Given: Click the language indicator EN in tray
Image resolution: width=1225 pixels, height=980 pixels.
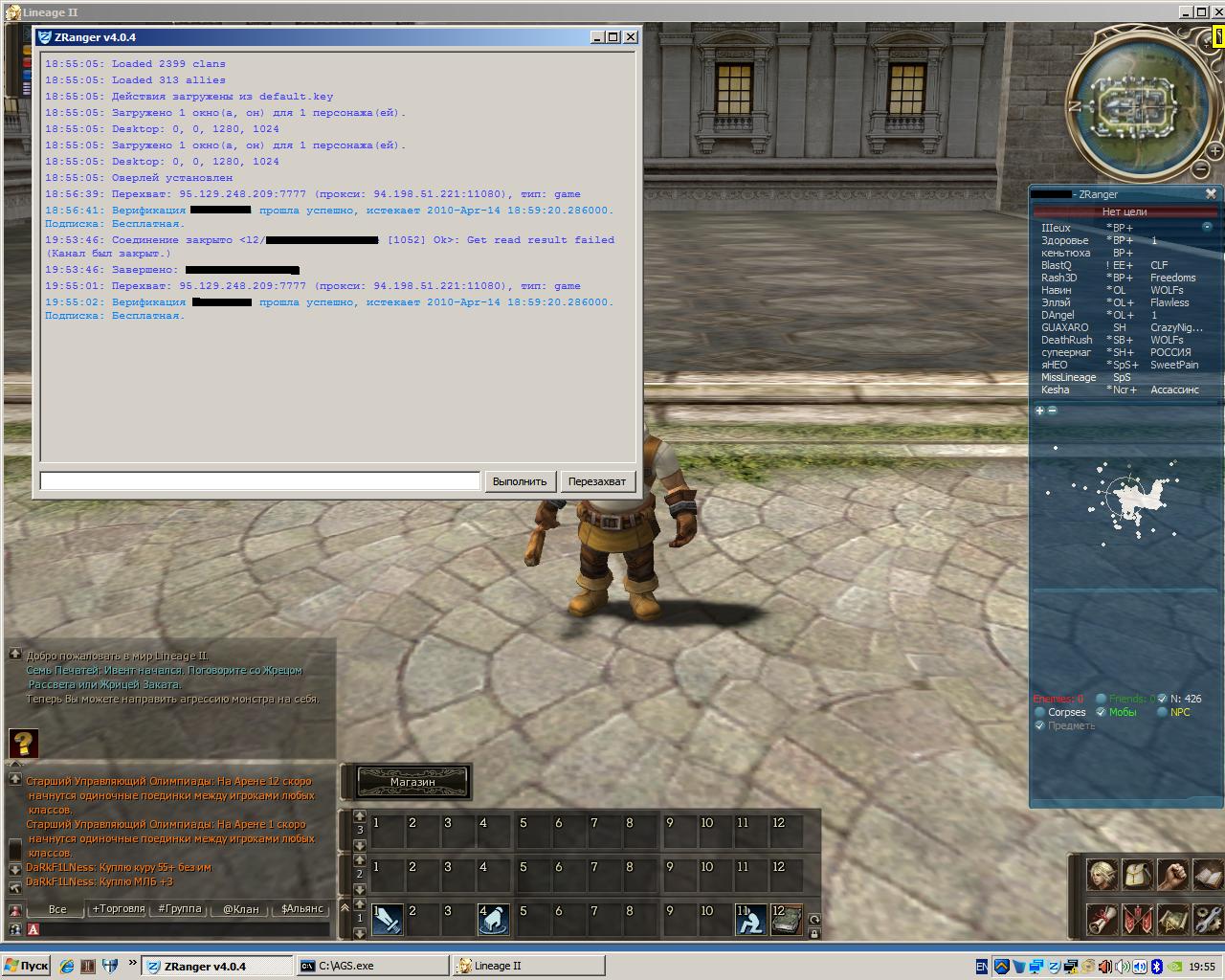Looking at the screenshot, I should point(983,967).
